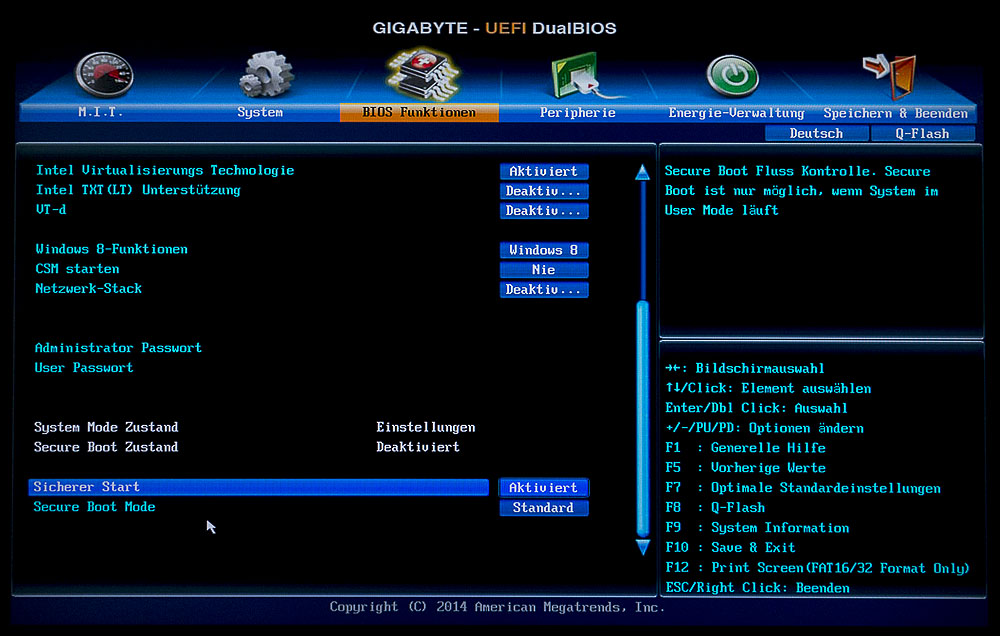
Task: Select the VT-d row label
Action: pyautogui.click(x=51, y=209)
